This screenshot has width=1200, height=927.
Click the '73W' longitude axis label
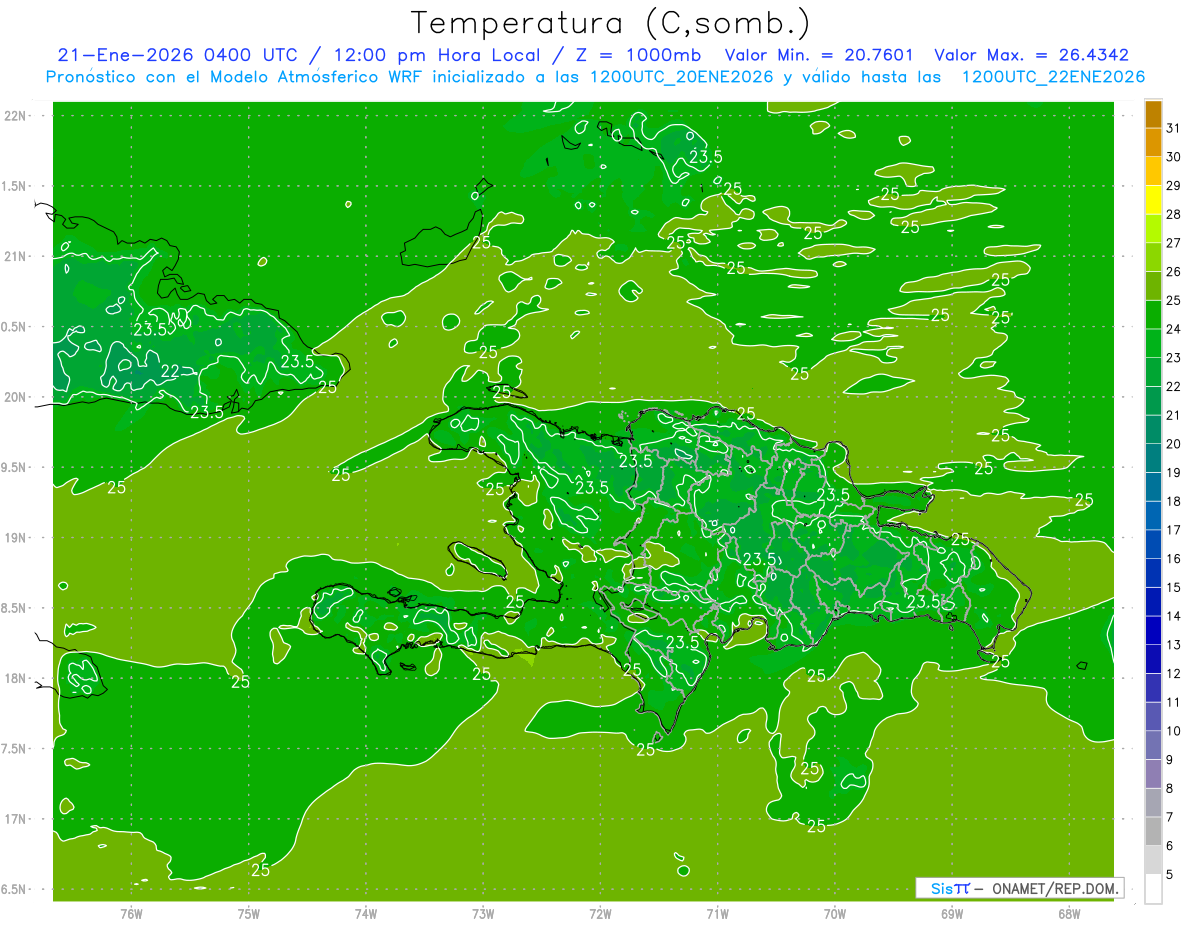click(x=483, y=913)
